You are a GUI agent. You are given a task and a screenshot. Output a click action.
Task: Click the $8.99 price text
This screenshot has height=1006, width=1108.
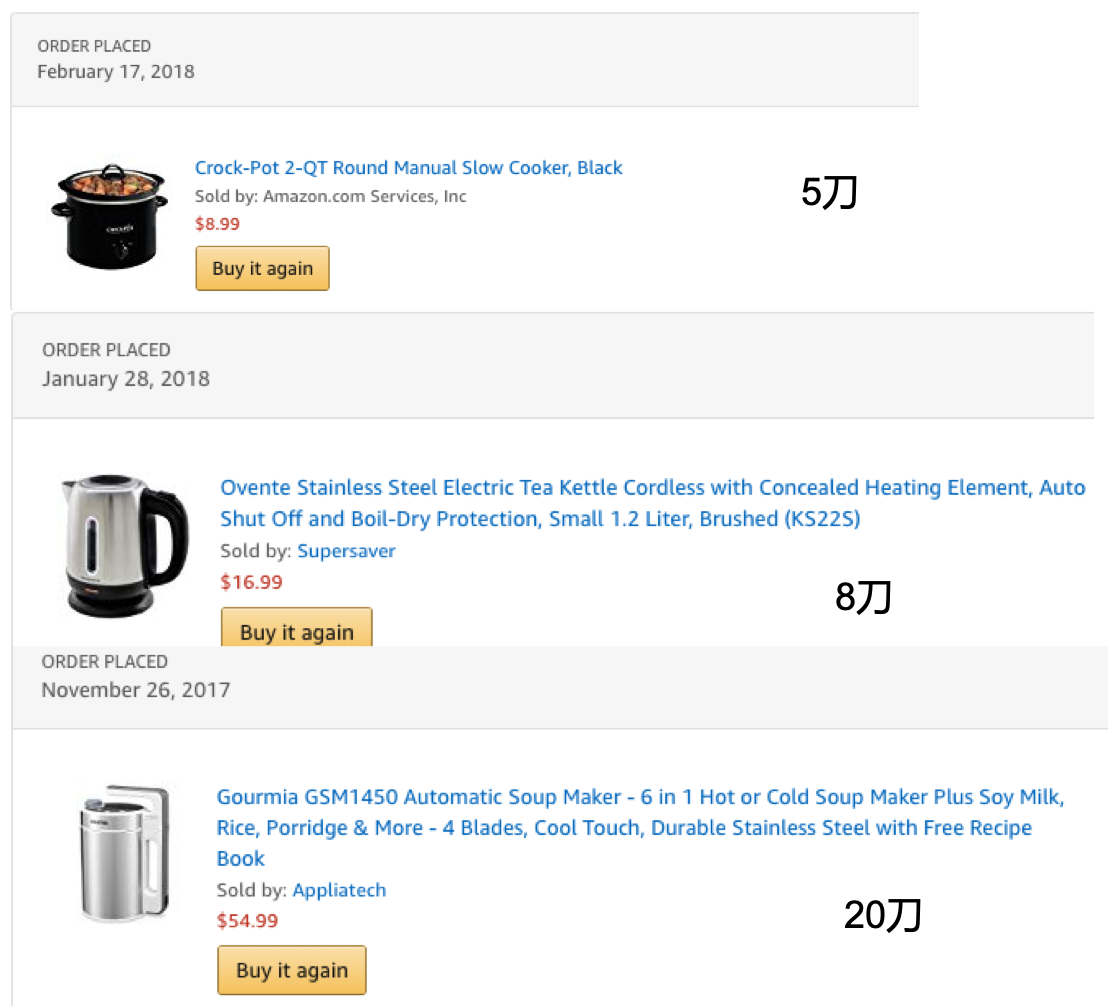[x=217, y=223]
